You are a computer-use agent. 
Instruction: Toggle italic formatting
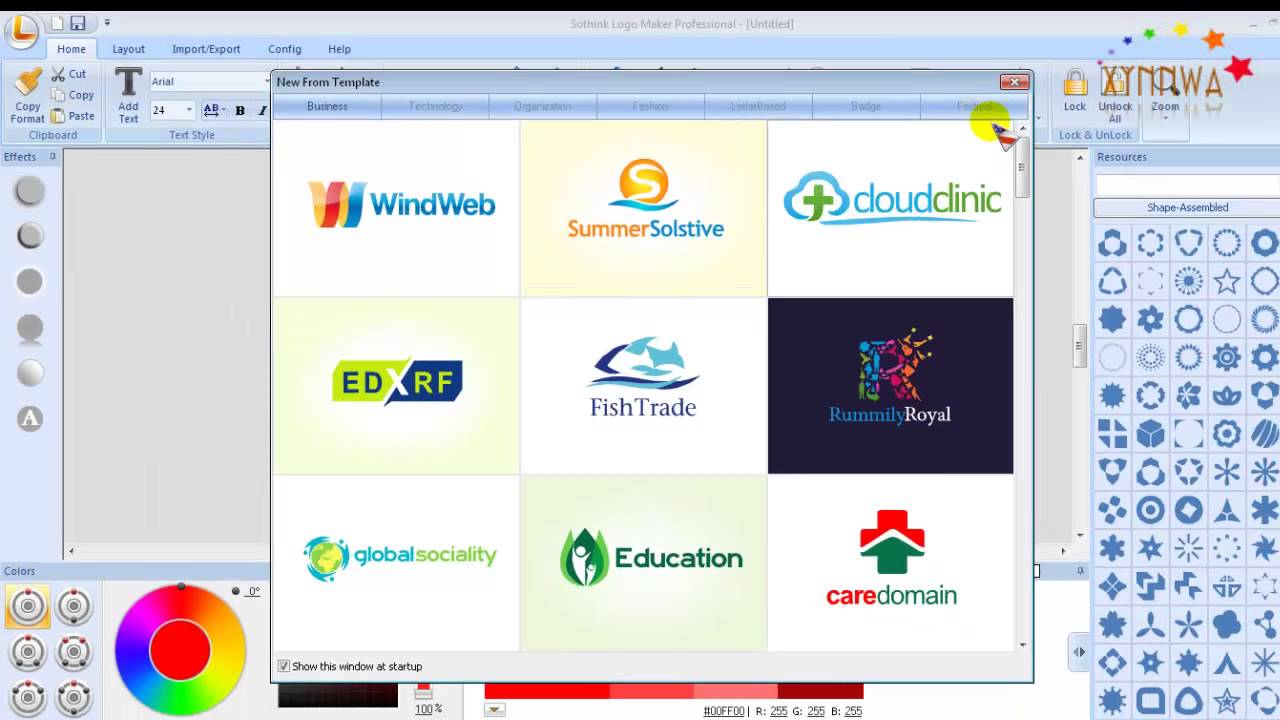point(262,110)
